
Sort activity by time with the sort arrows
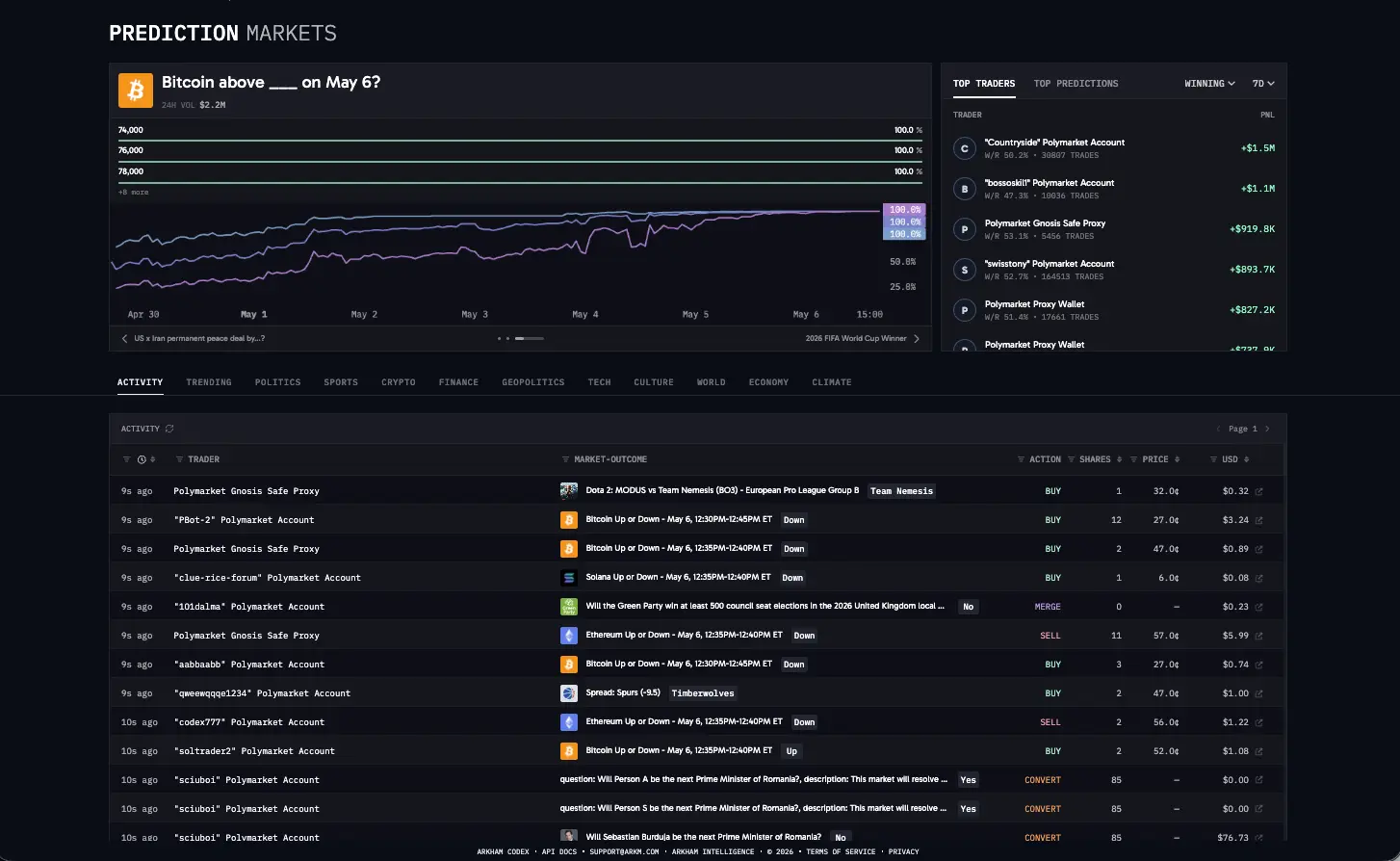click(152, 459)
